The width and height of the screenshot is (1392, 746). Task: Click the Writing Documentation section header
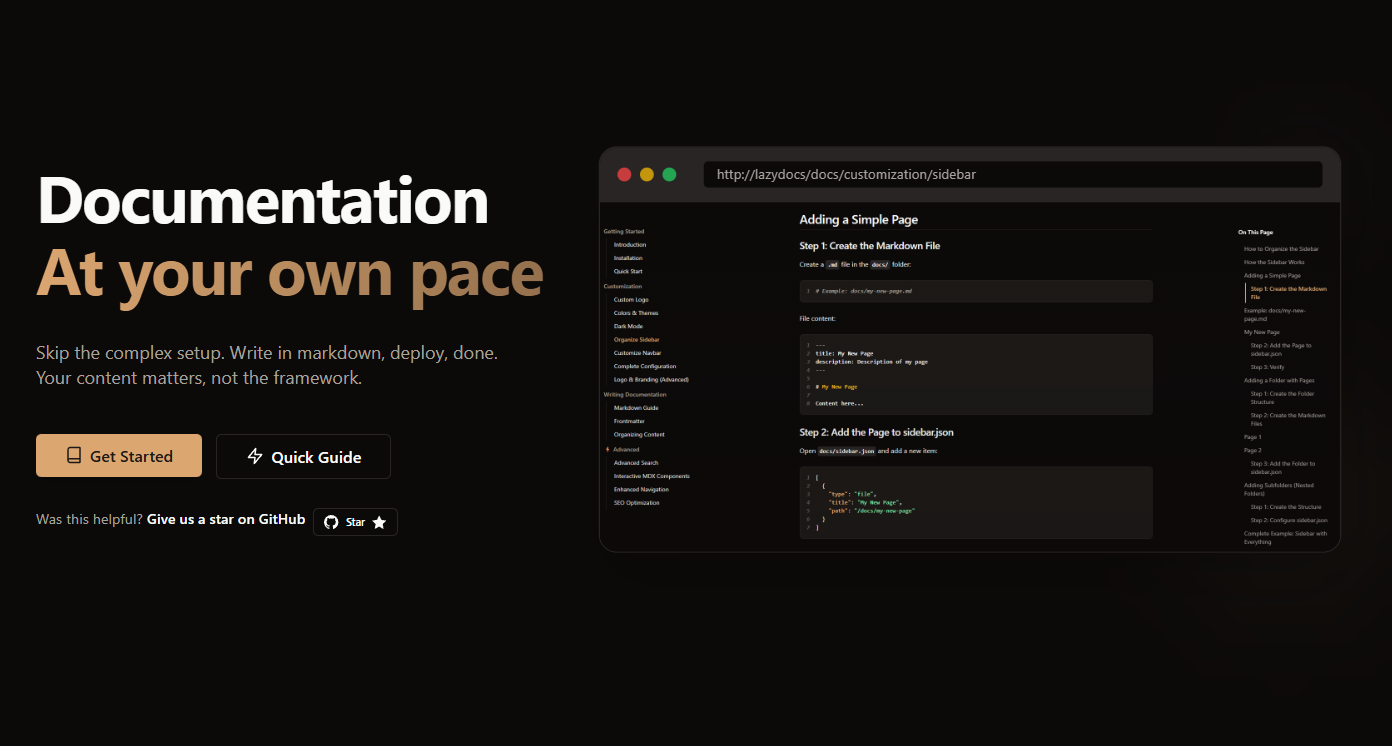[x=634, y=395]
